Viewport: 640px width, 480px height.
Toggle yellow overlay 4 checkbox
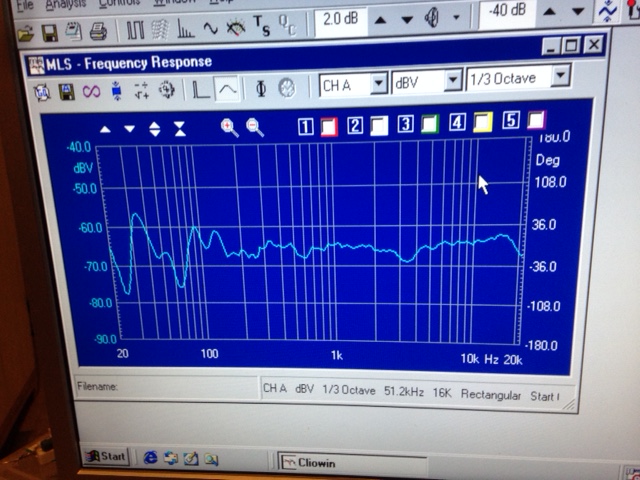pos(483,122)
